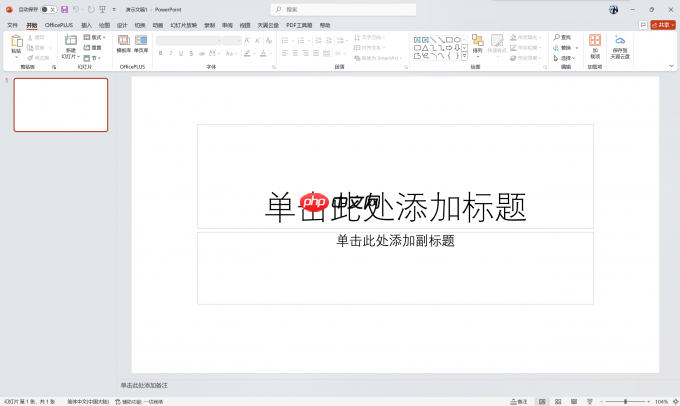Click the font color A swatch

[x=263, y=53]
